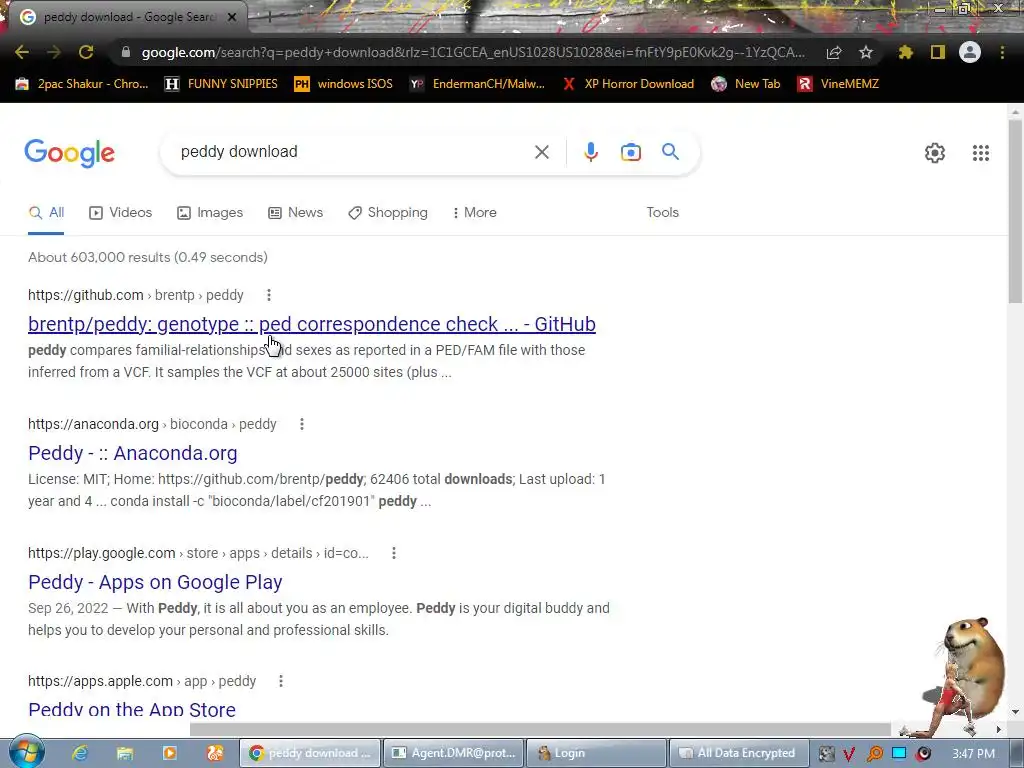The width and height of the screenshot is (1024, 768).
Task: Focus the address bar URL
Action: point(473,52)
